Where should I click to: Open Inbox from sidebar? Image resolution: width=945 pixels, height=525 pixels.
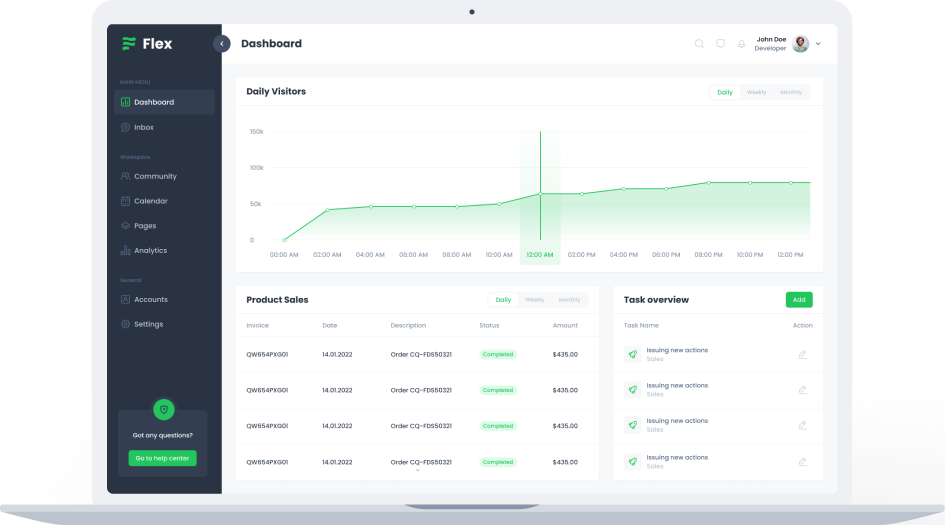point(143,127)
